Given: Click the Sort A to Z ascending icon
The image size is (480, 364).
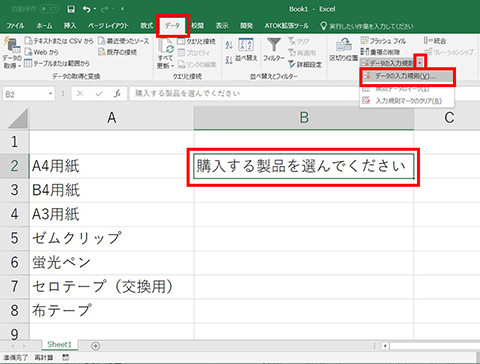Looking at the screenshot, I should (x=229, y=45).
